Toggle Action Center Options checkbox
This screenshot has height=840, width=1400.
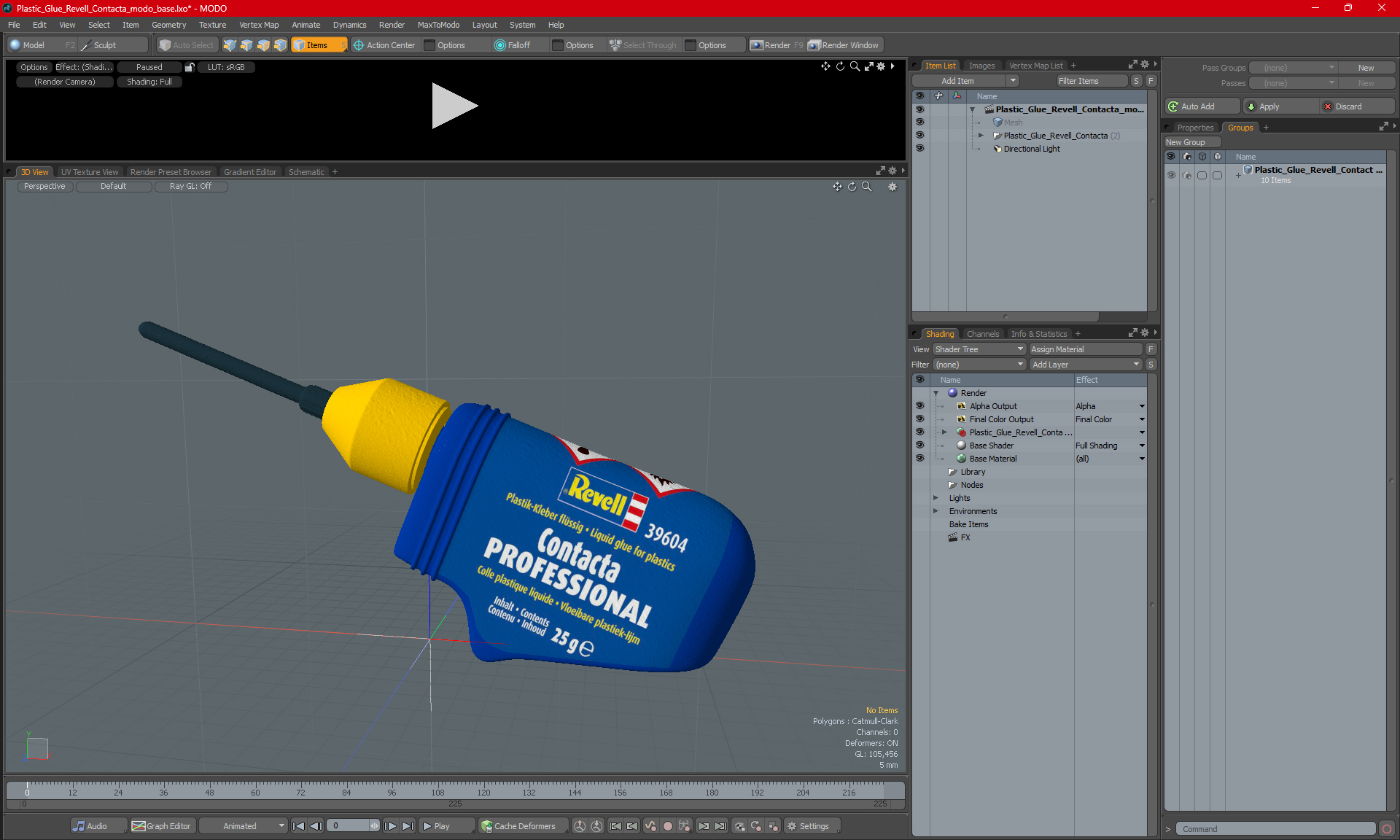click(x=429, y=45)
